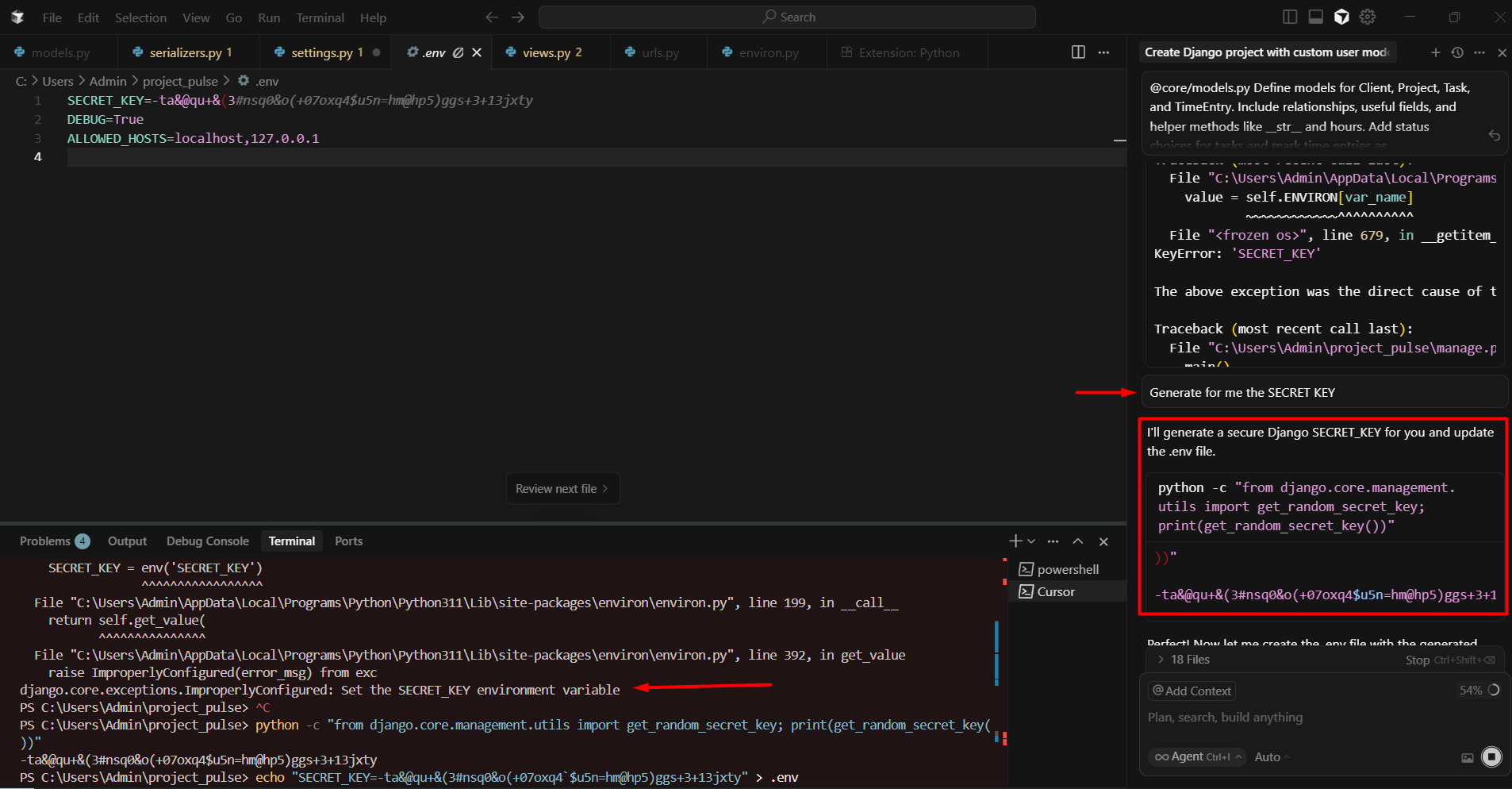Select the Terminal panel tab

click(292, 541)
